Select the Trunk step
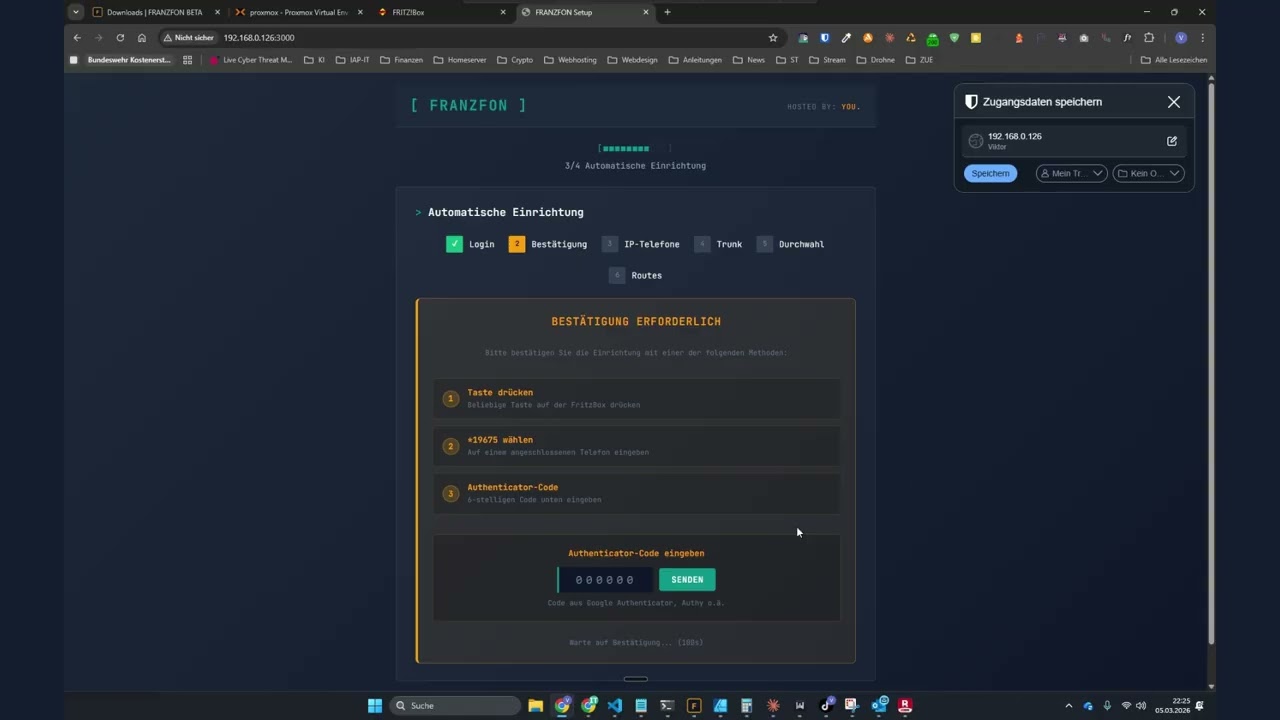This screenshot has width=1280, height=720. pos(718,244)
